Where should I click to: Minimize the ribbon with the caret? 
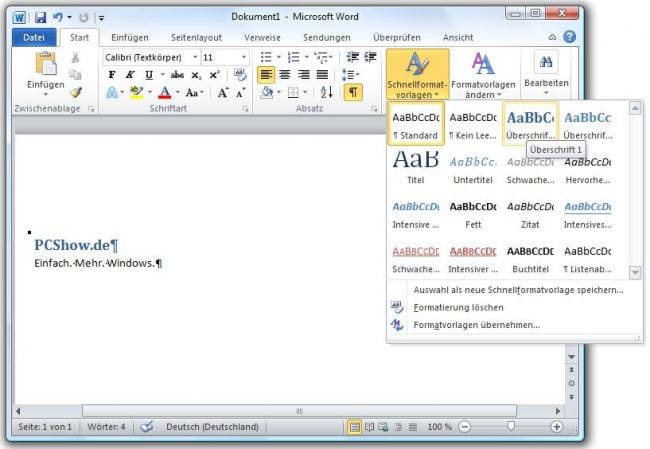(552, 37)
